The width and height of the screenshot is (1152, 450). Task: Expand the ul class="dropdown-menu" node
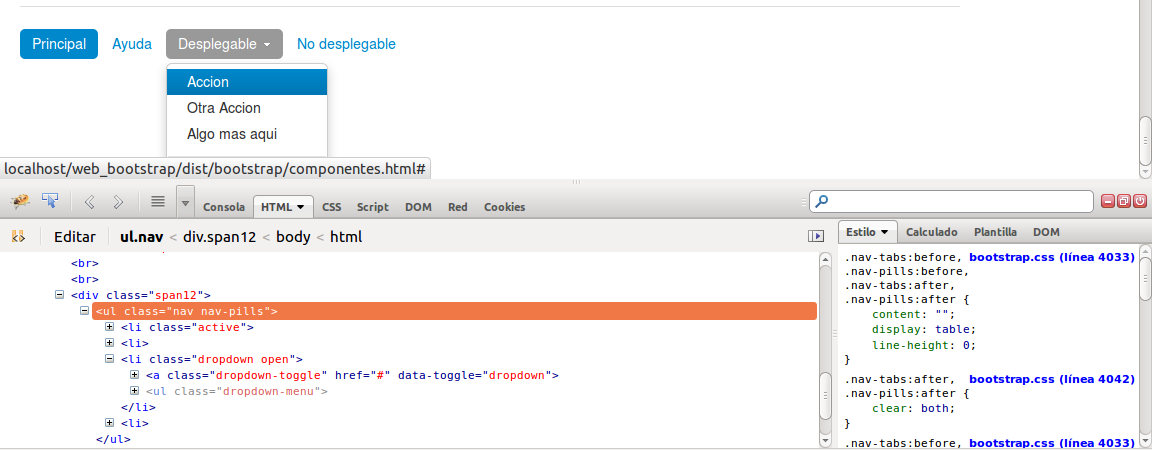tap(134, 390)
